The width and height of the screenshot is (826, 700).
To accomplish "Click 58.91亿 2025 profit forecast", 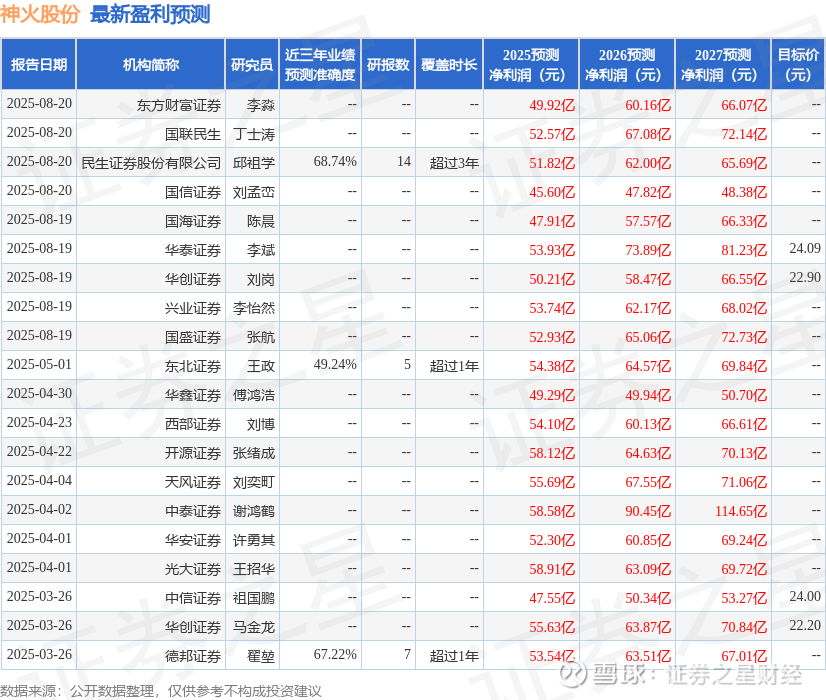I will pos(552,569).
